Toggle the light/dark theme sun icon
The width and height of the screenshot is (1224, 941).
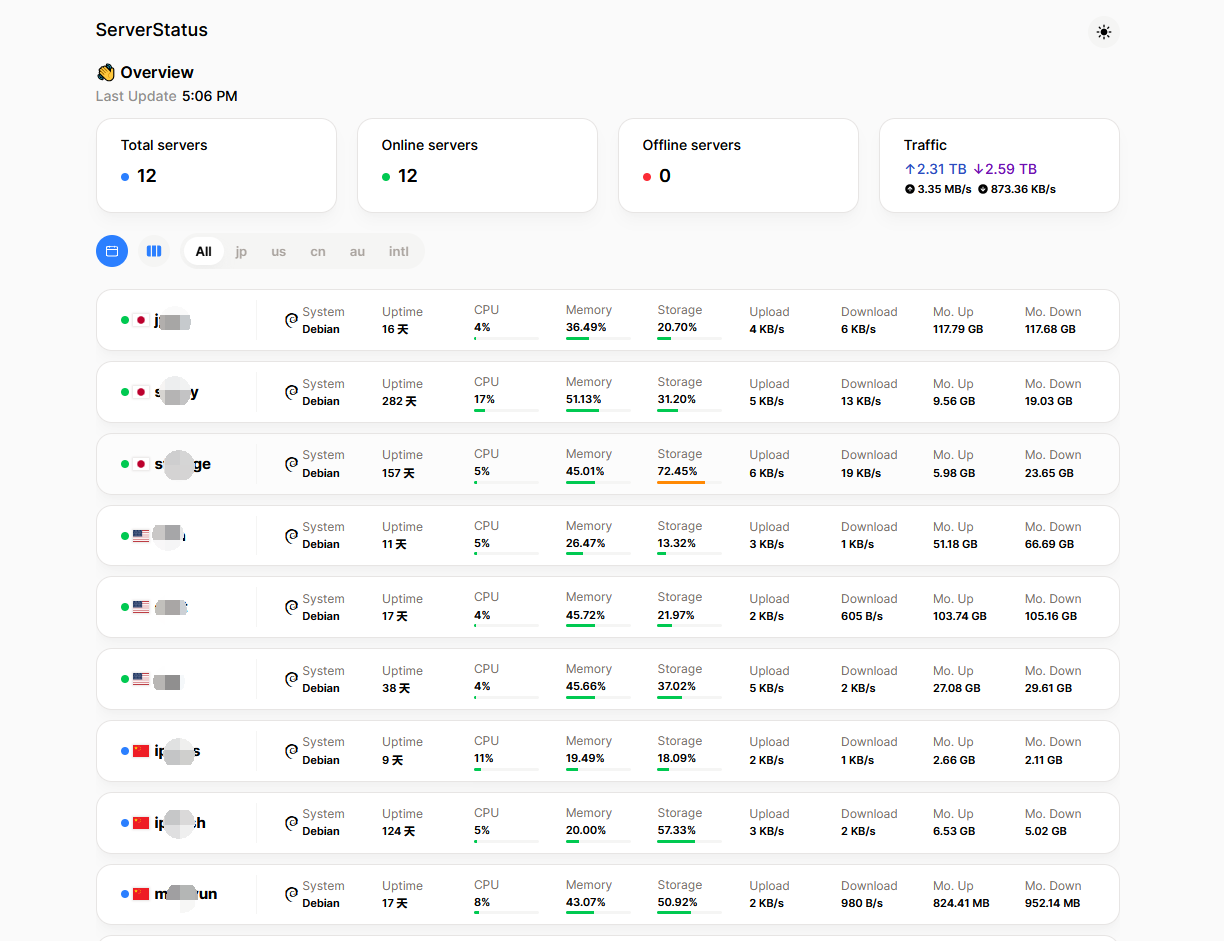pos(1103,32)
